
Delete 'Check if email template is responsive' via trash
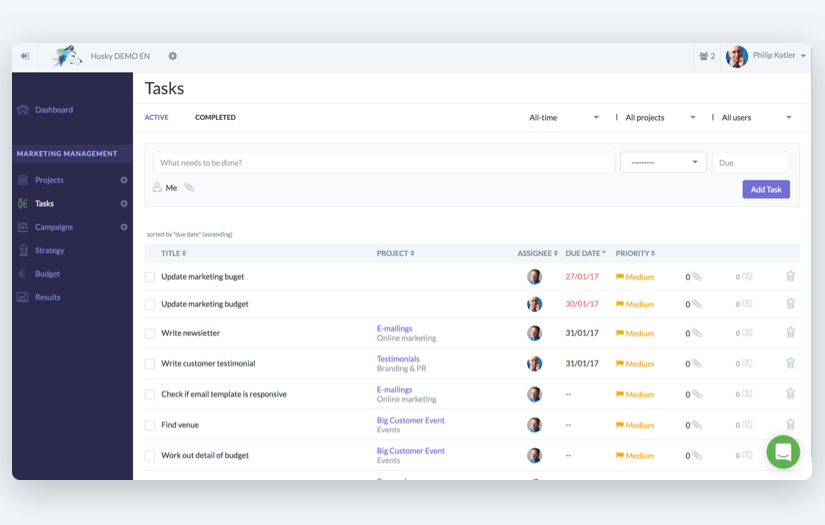pyautogui.click(x=790, y=393)
